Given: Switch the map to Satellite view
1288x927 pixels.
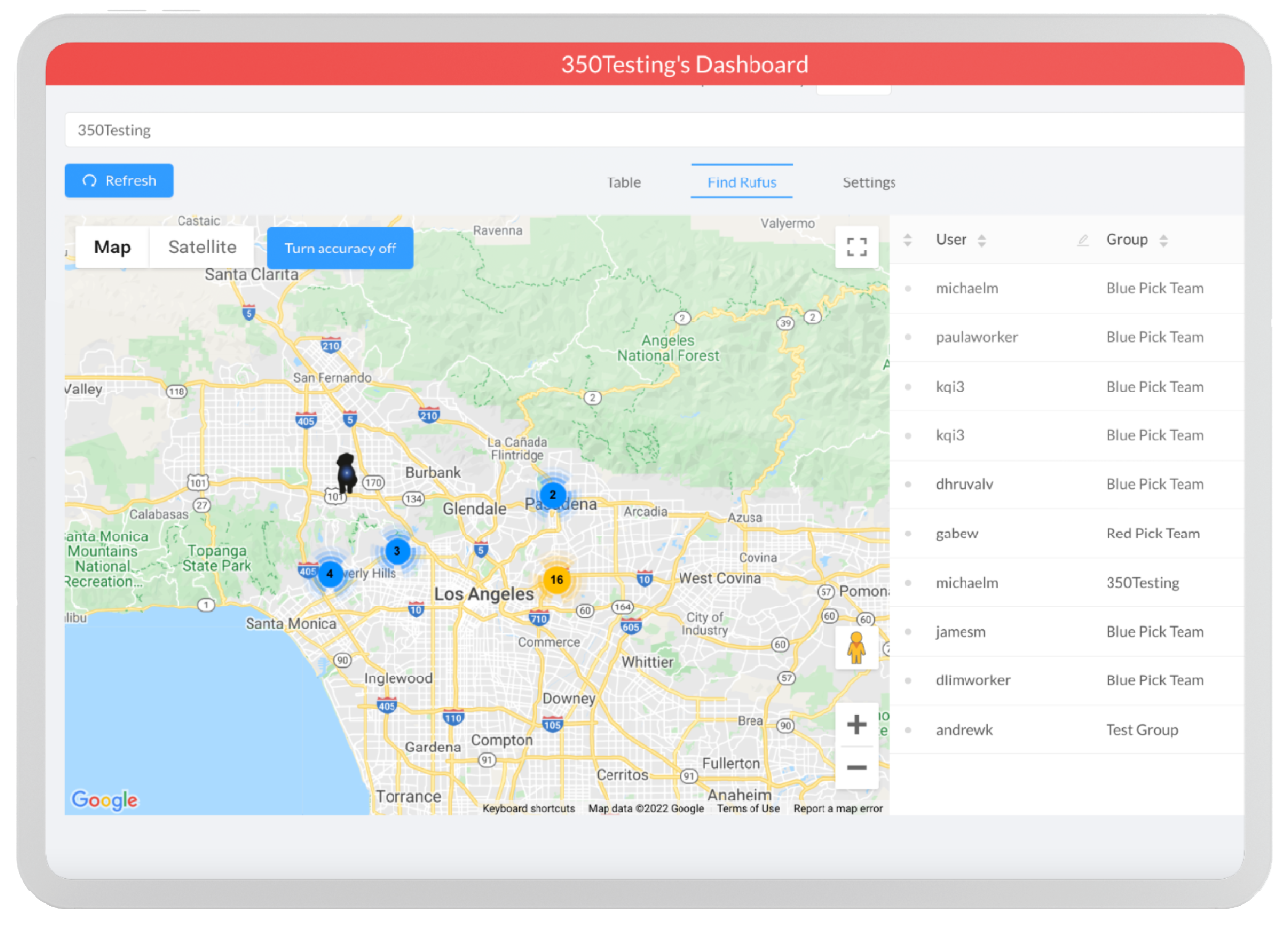Looking at the screenshot, I should 201,247.
